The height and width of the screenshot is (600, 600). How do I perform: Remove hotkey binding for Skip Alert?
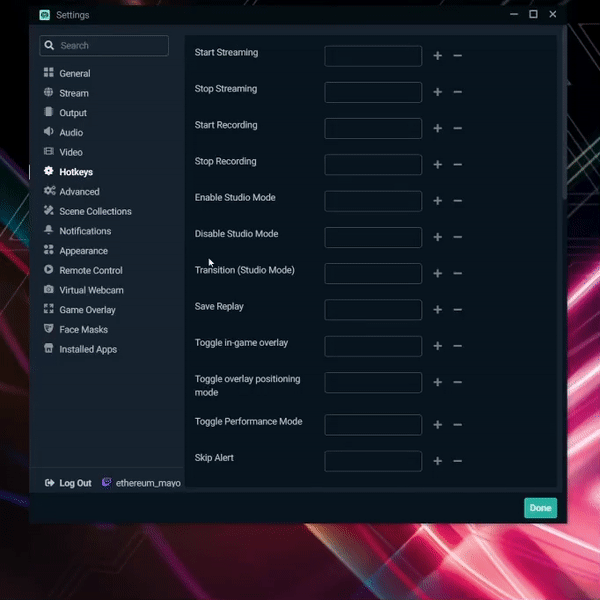(458, 461)
